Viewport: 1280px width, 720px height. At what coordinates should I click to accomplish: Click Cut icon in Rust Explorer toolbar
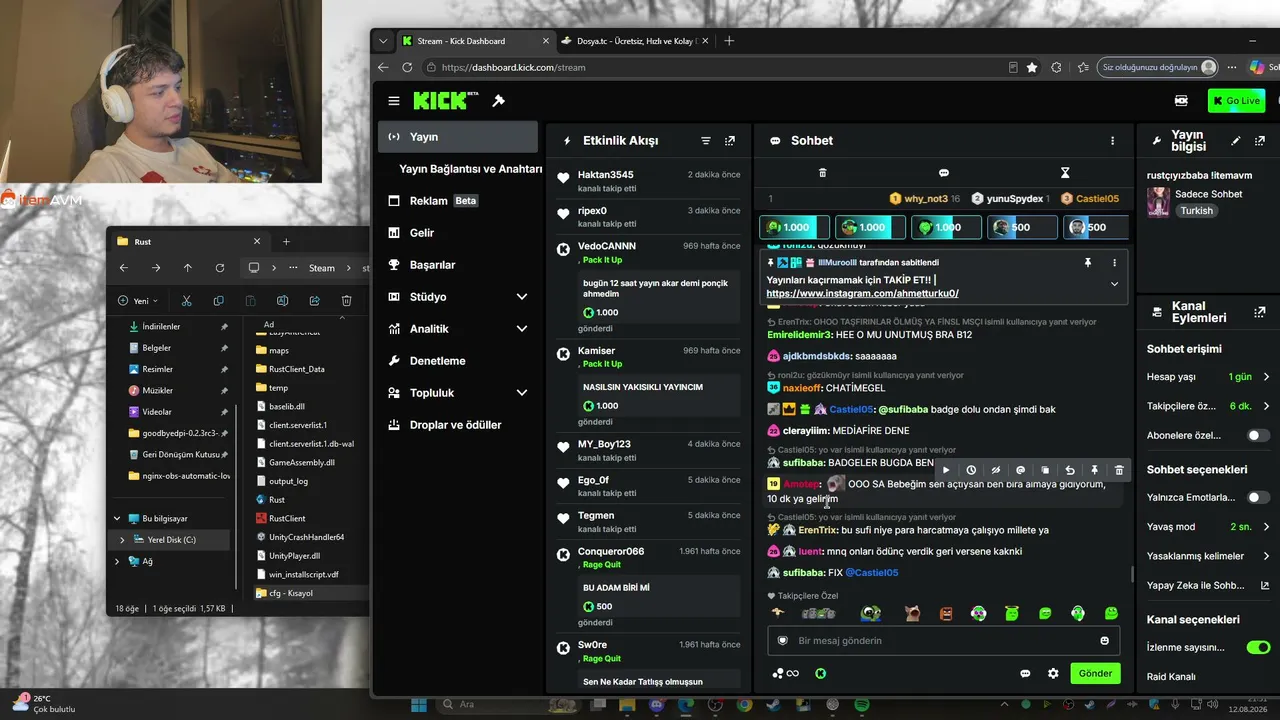click(x=186, y=300)
